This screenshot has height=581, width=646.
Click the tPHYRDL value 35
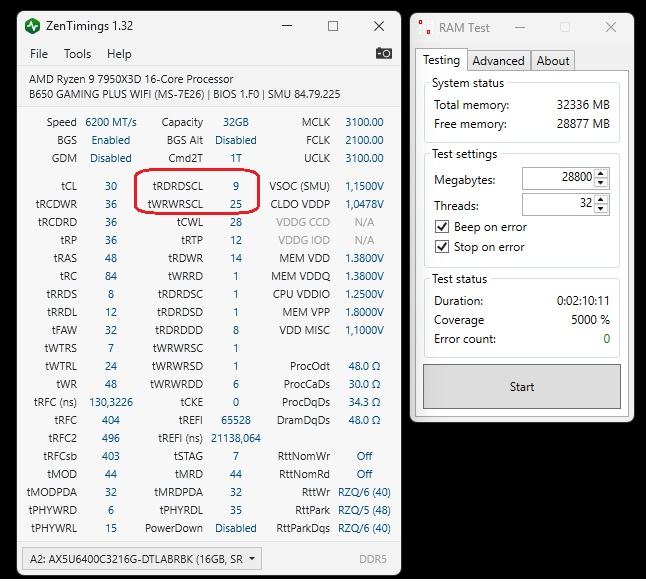[236, 510]
